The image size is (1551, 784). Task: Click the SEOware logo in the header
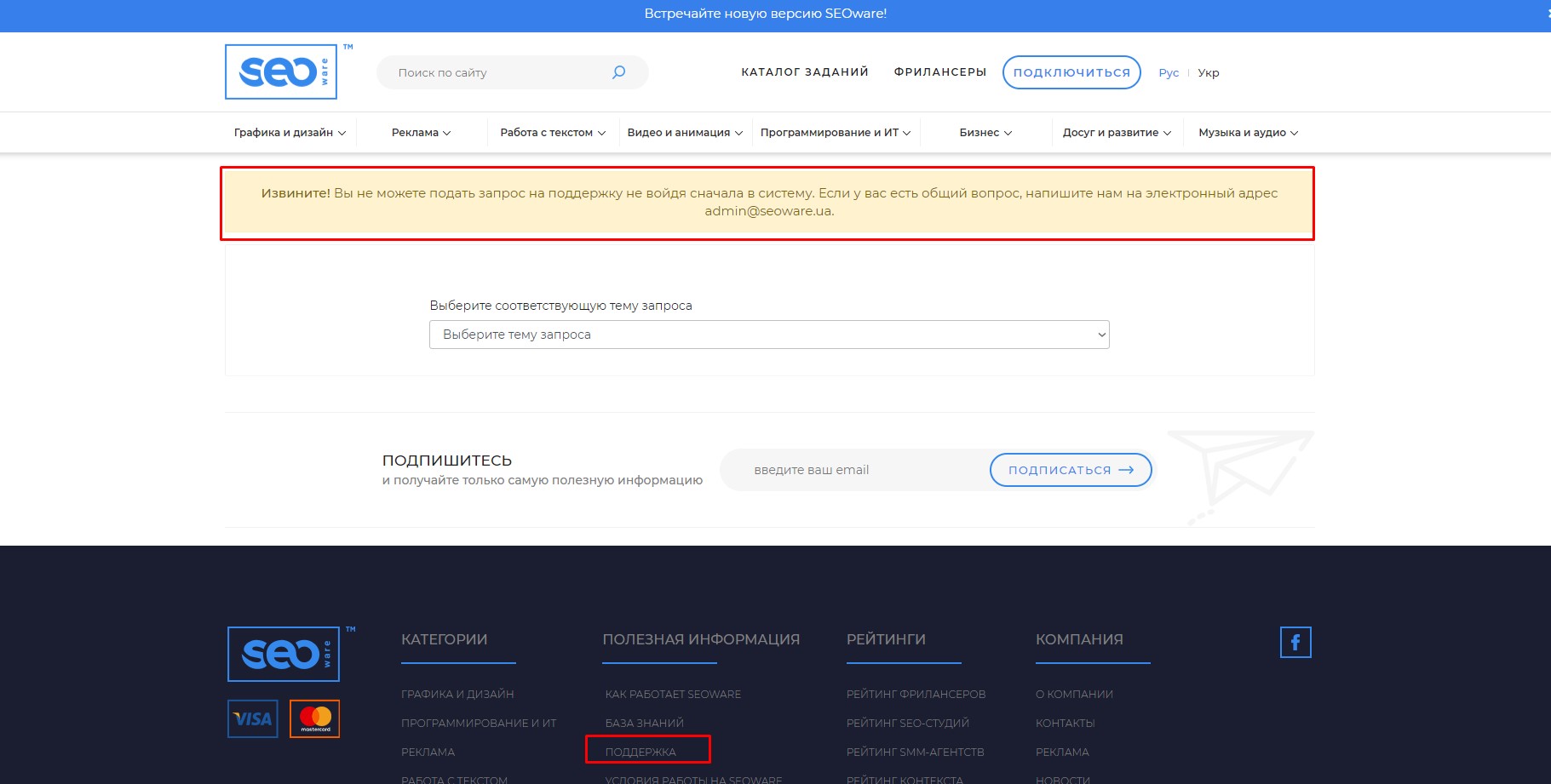pos(281,72)
